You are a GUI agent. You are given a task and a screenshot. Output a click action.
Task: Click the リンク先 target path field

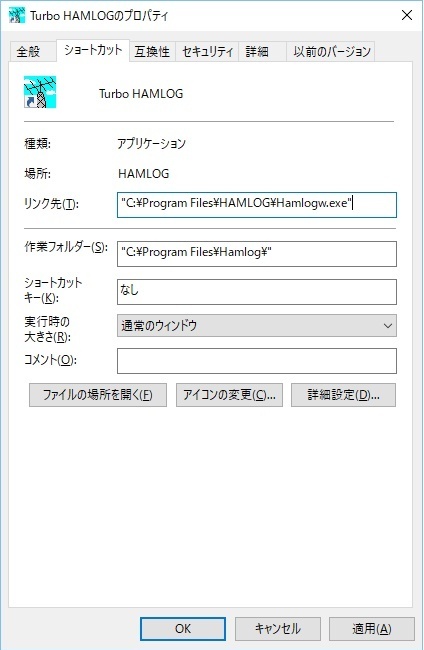pyautogui.click(x=257, y=205)
